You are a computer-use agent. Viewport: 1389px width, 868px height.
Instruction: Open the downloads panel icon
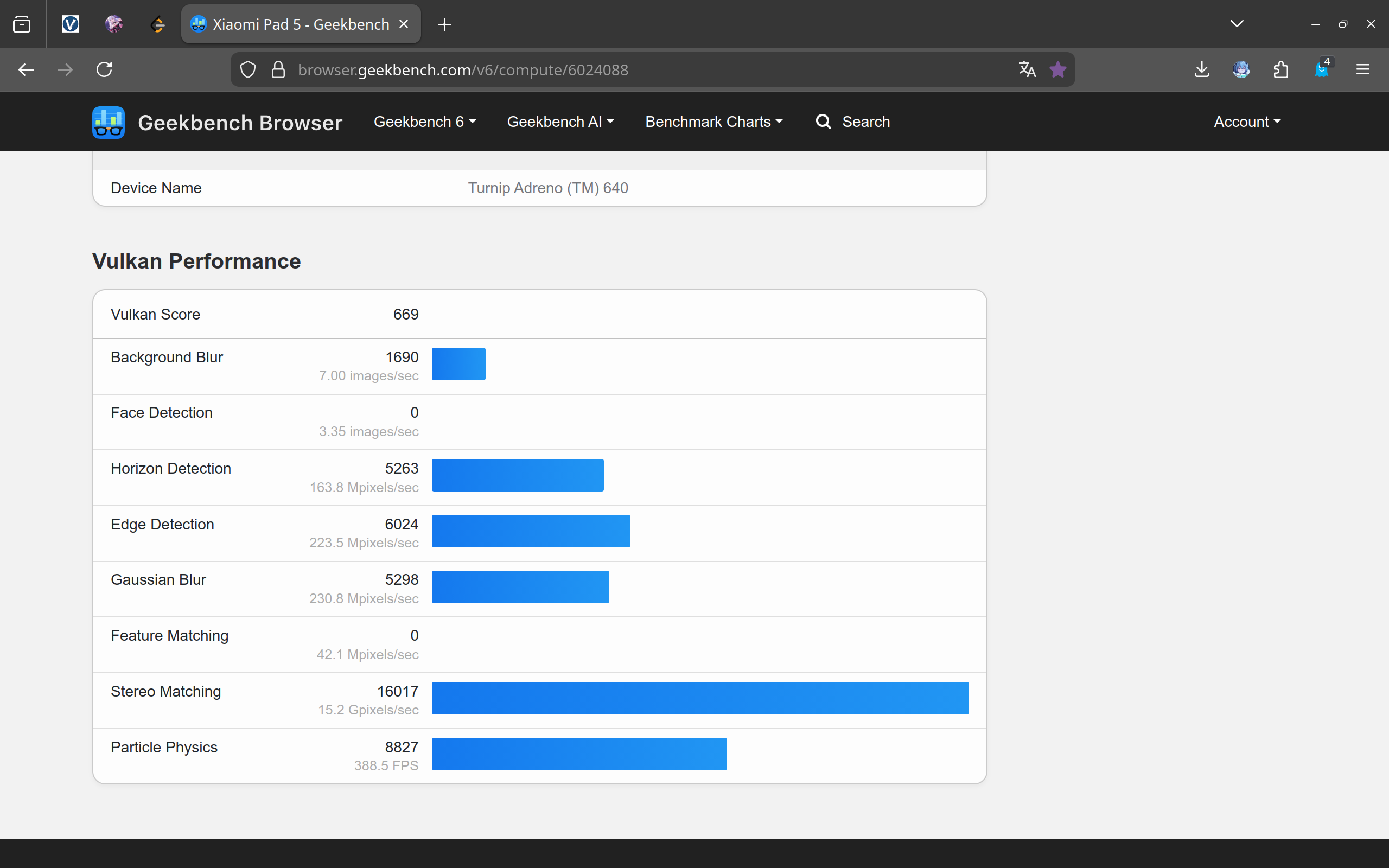[x=1201, y=69]
